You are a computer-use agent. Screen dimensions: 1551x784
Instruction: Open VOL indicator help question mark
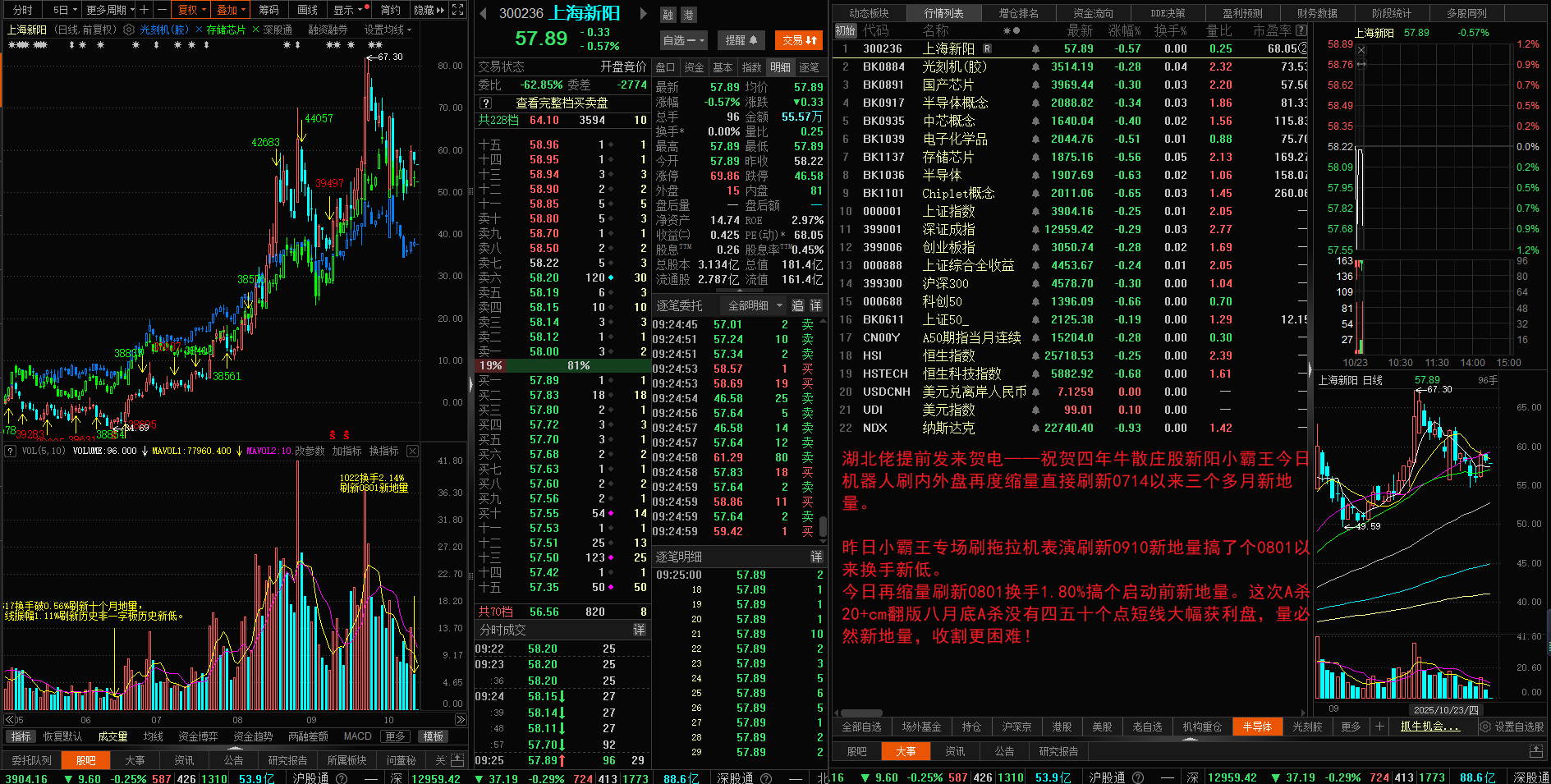pos(11,451)
